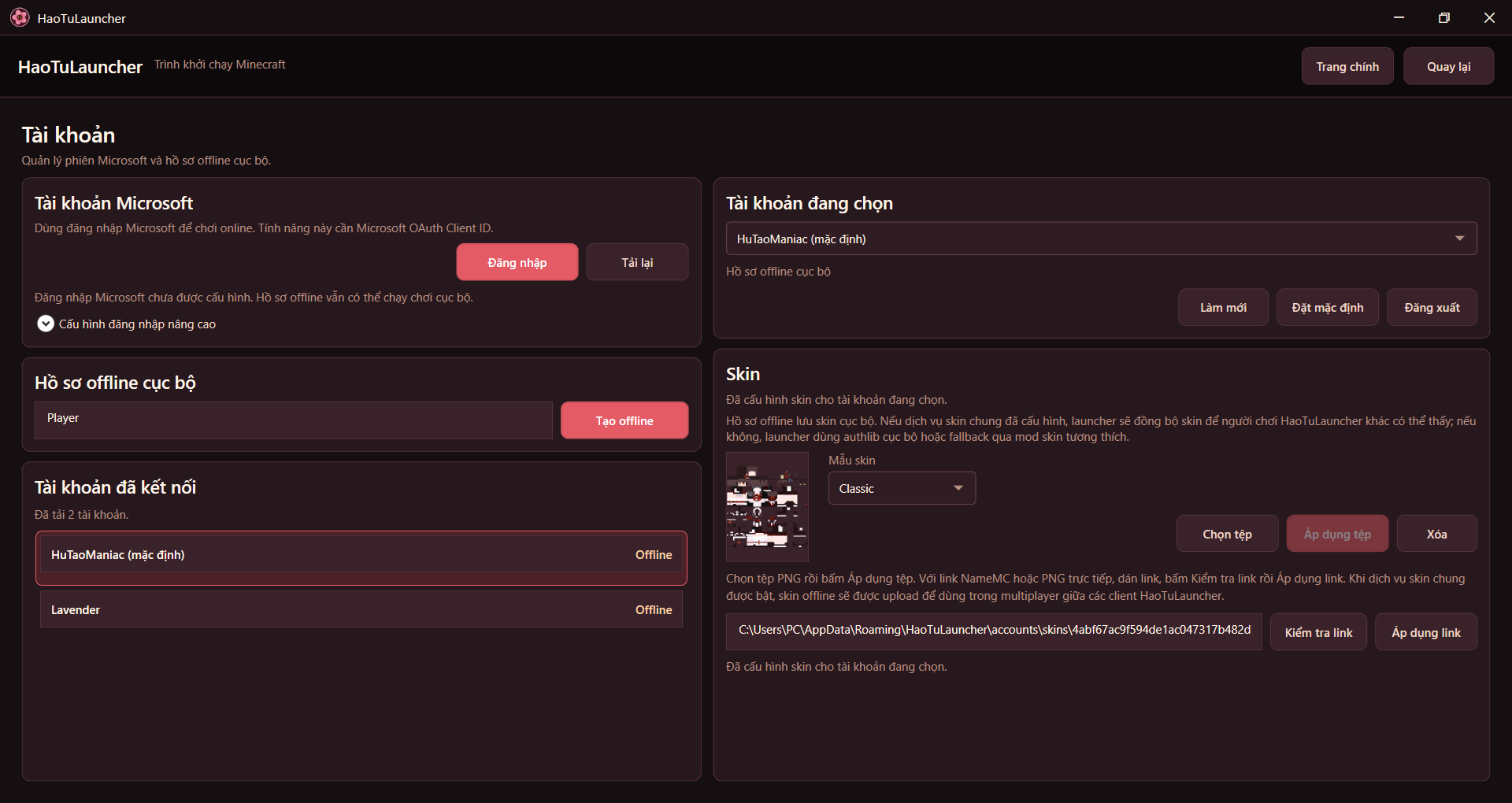Click the Đặt mặc định button
Image resolution: width=1512 pixels, height=803 pixels.
pos(1328,307)
